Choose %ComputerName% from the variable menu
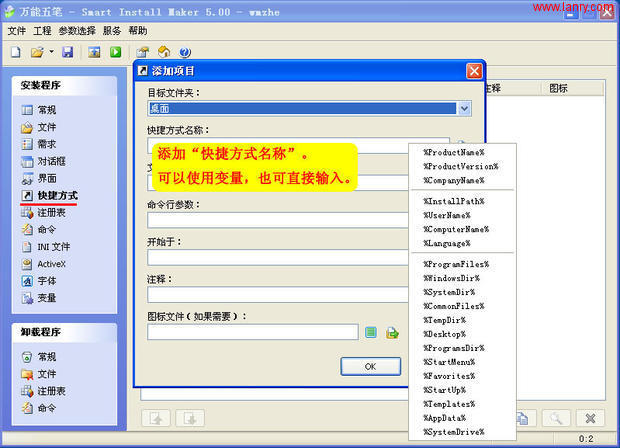Screen dimensions: 620x448 [x=456, y=229]
